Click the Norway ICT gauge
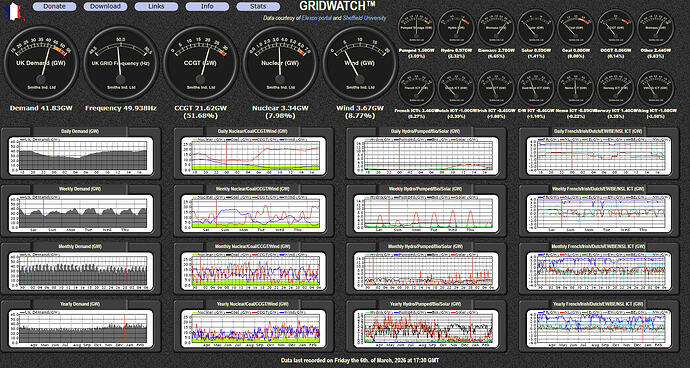Viewport: 690px width, 368px height. (x=615, y=88)
